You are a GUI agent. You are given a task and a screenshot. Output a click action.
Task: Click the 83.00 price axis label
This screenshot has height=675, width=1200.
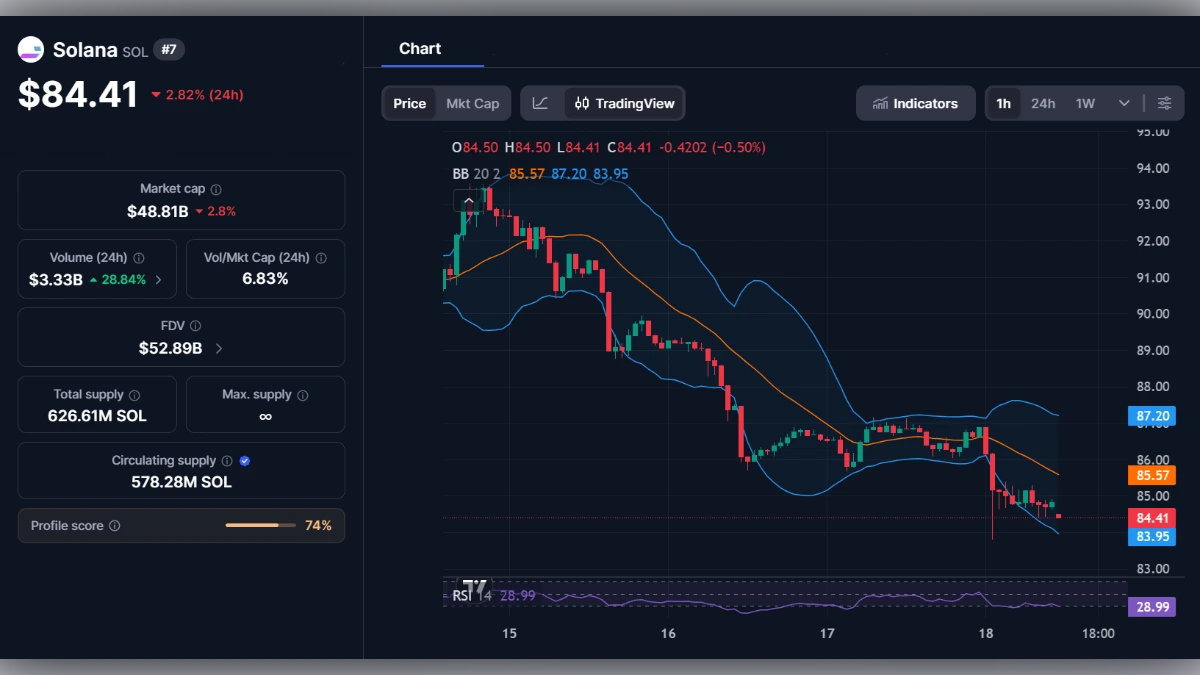coord(1153,569)
